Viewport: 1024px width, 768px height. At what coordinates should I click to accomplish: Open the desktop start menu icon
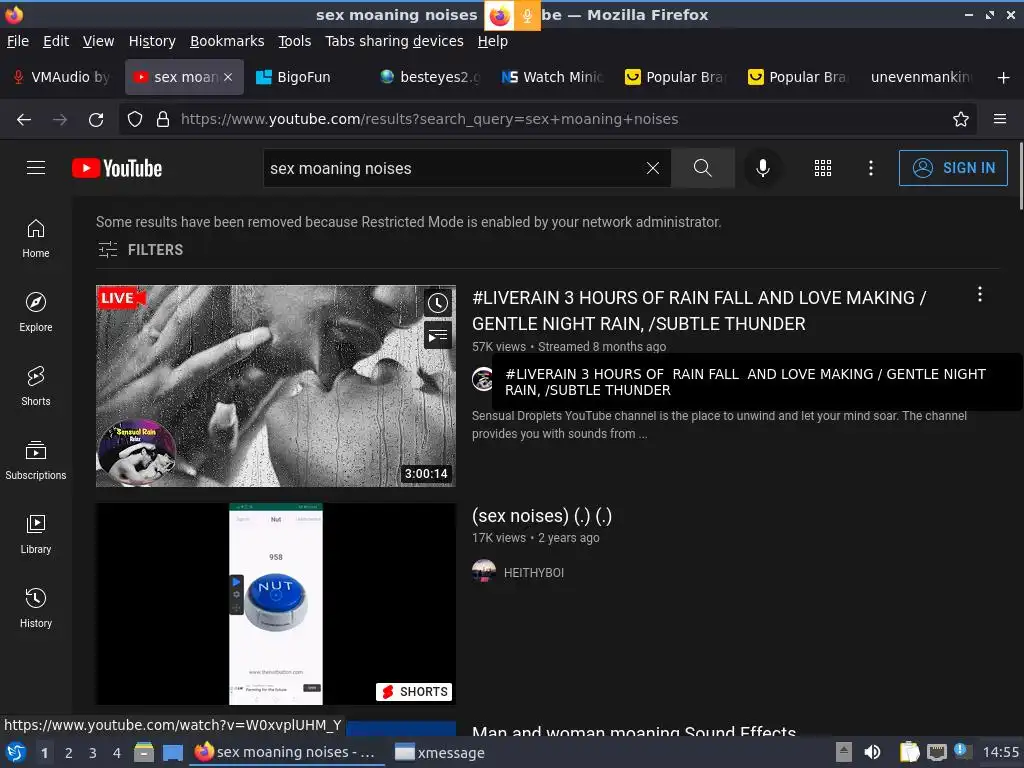click(x=16, y=752)
